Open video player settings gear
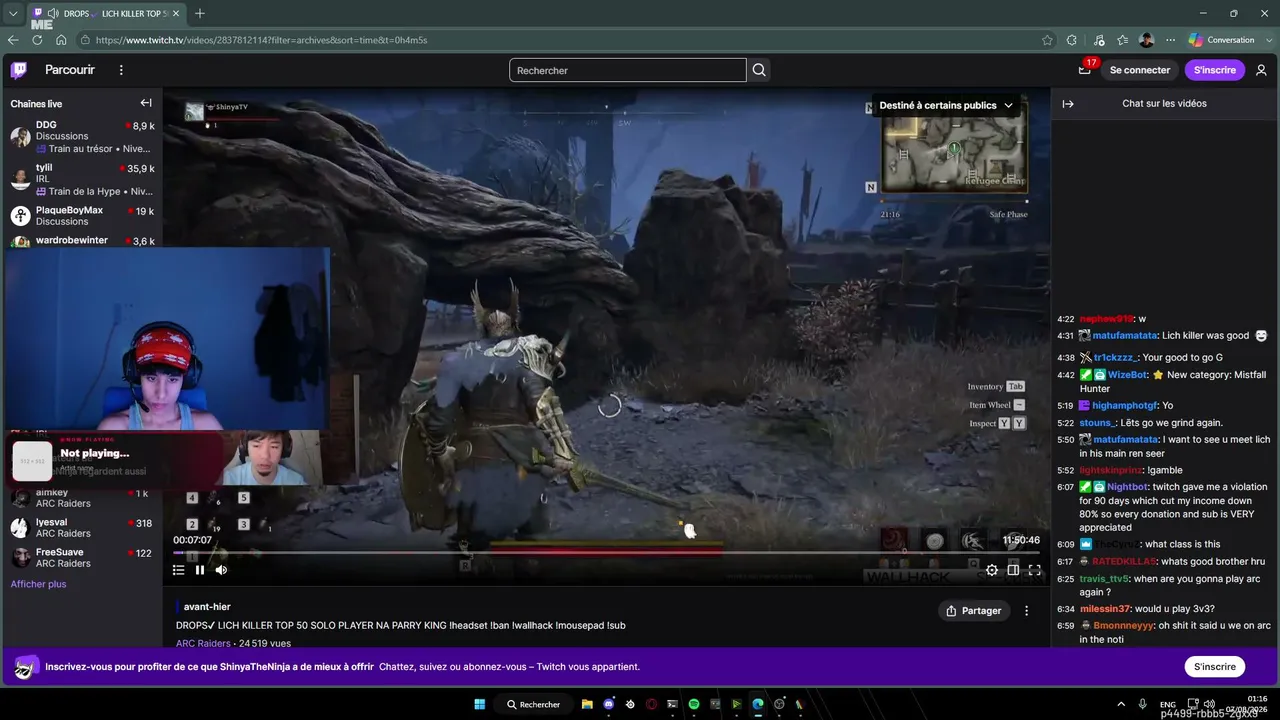This screenshot has height=720, width=1280. tap(992, 570)
